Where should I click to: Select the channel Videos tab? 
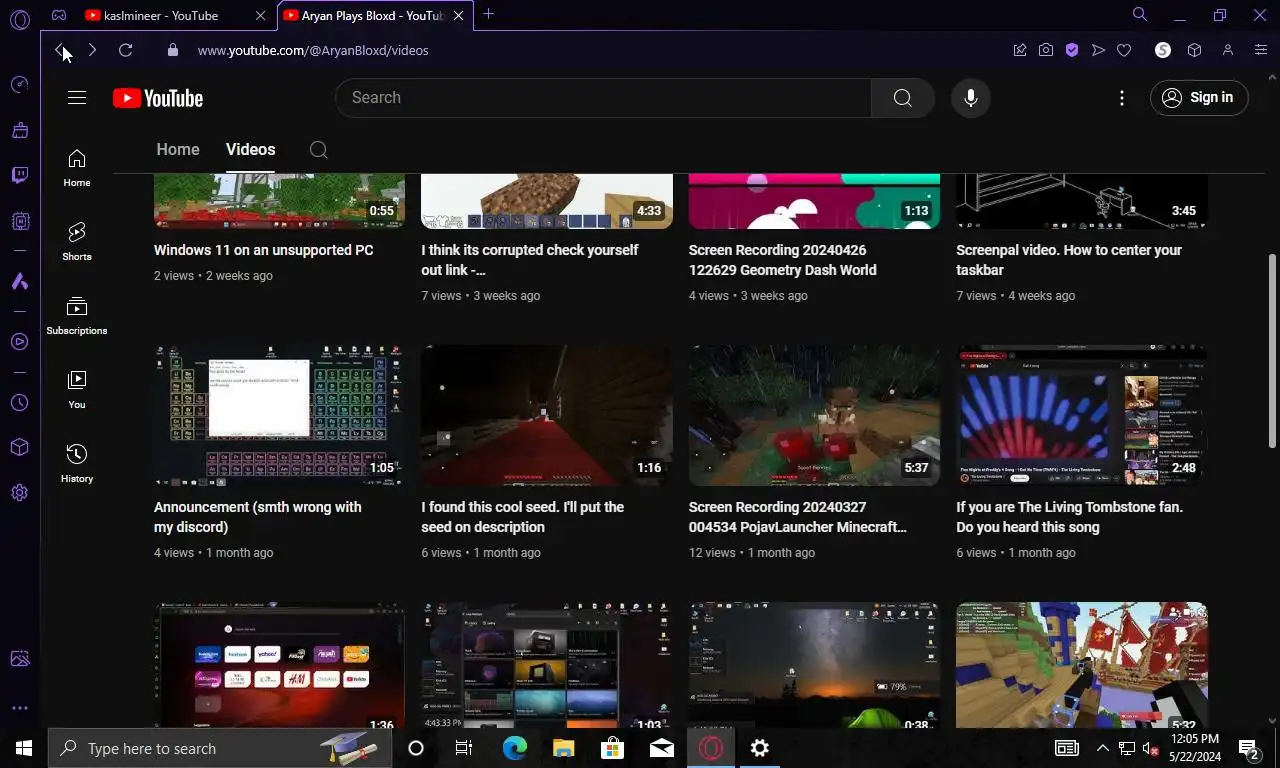click(250, 149)
